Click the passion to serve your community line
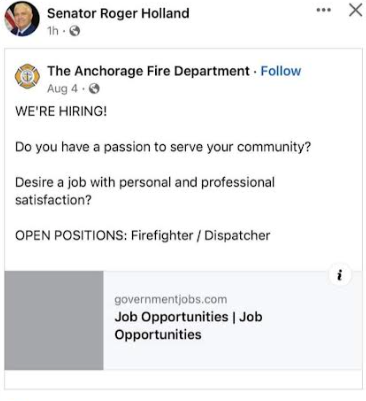This screenshot has width=366, height=401. click(x=163, y=147)
